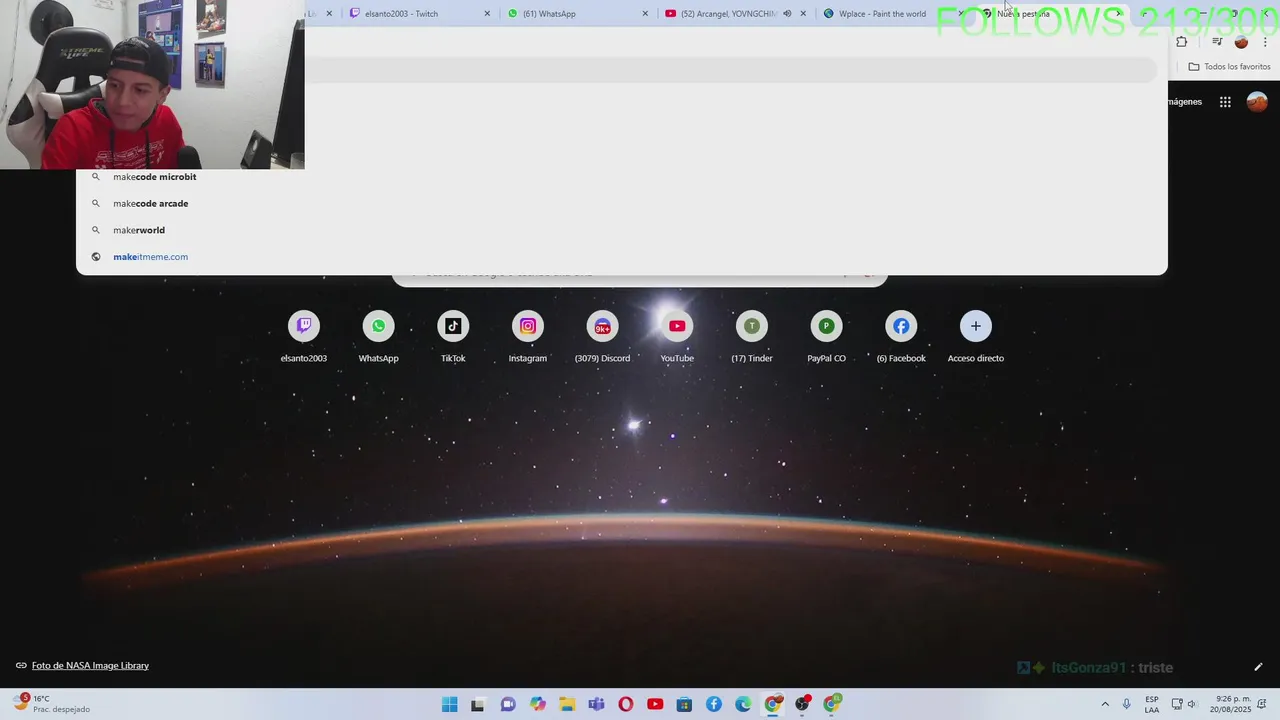The image size is (1280, 720).
Task: Open the Chrome three-dot menu
Action: coord(1265,41)
